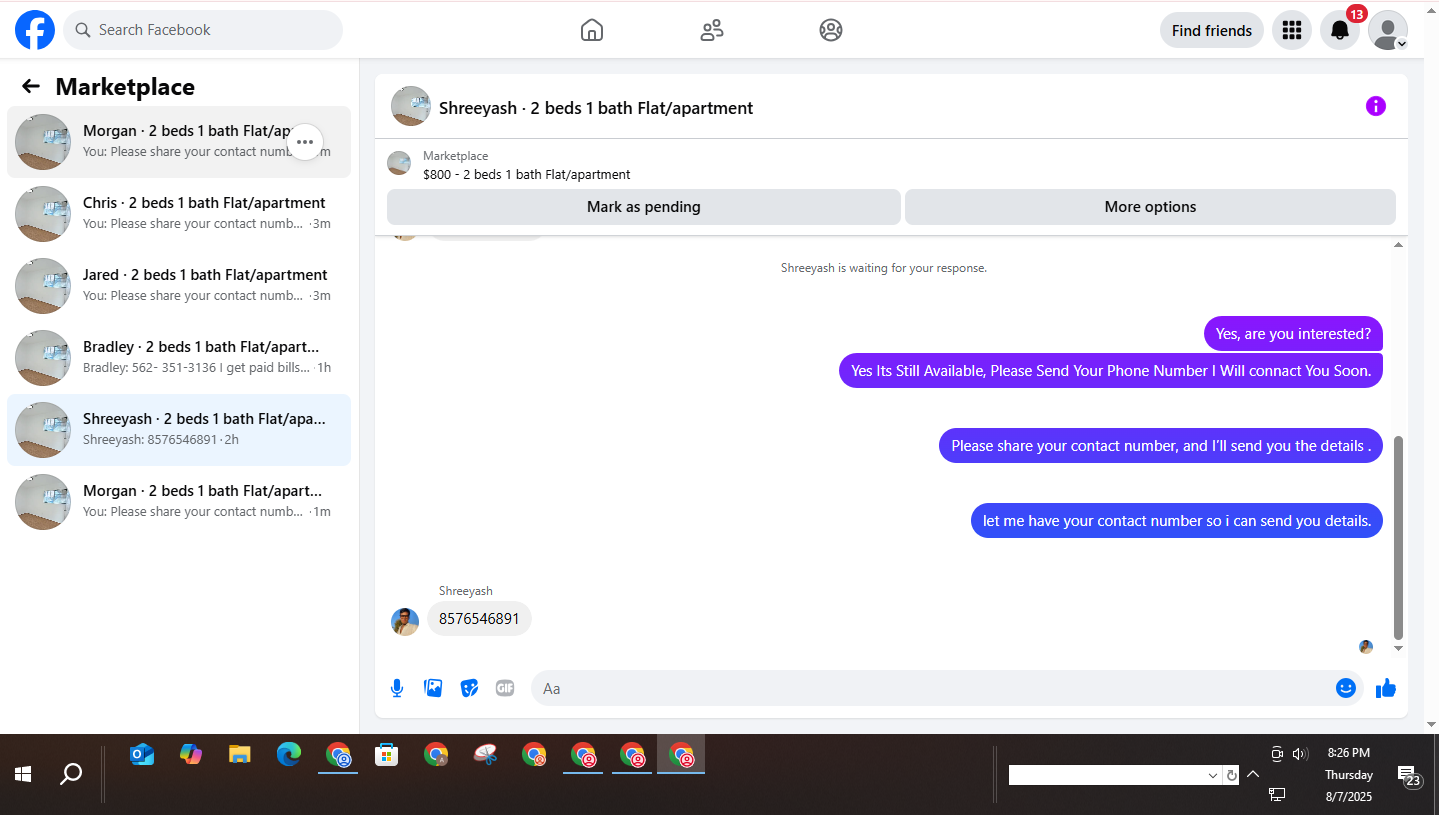
Task: Click the volume icon in system tray
Action: point(1300,754)
